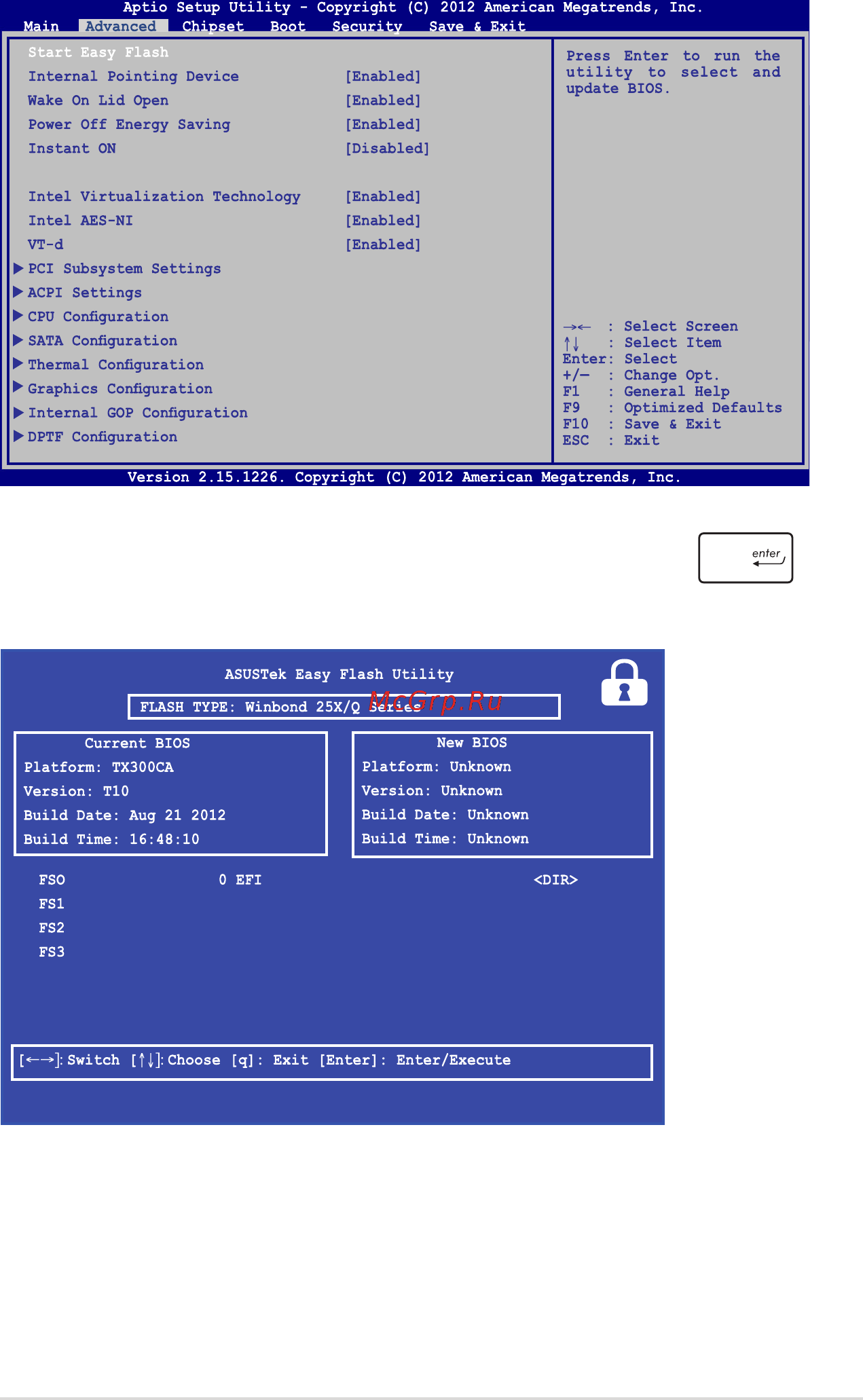
Task: Select FS0 EFI directory entry
Action: 308,880
